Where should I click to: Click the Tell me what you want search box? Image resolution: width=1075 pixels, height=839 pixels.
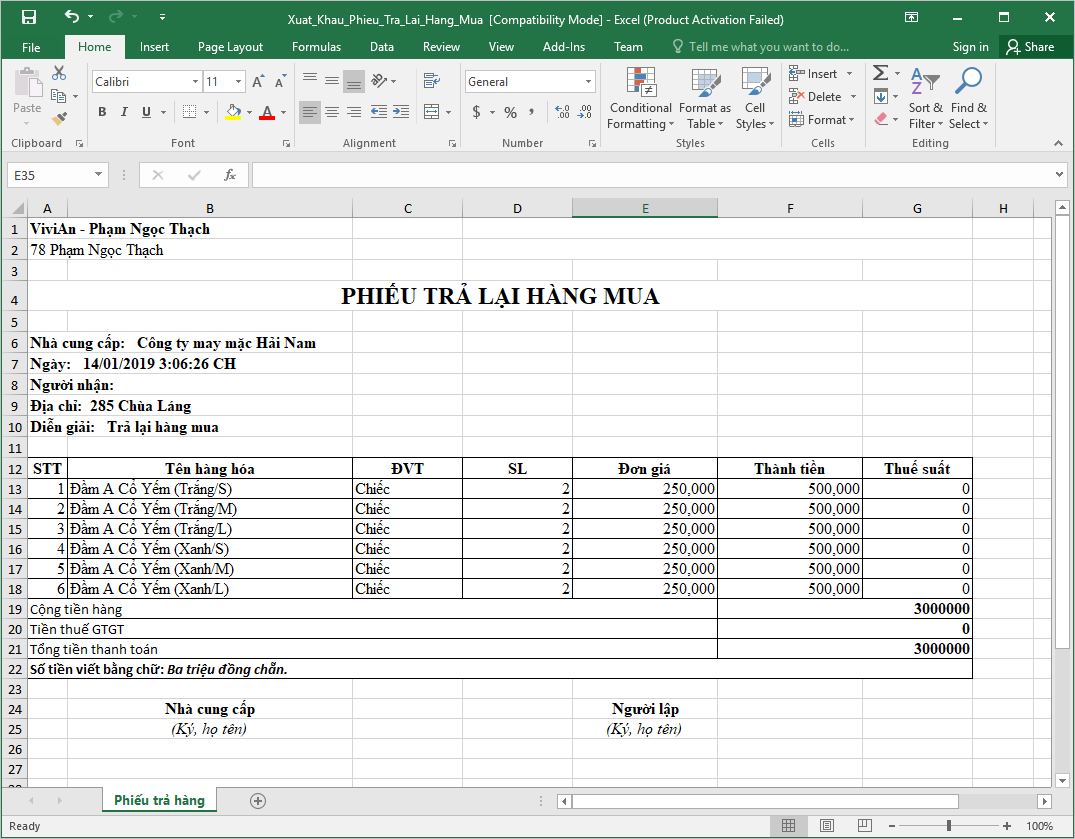tap(768, 47)
